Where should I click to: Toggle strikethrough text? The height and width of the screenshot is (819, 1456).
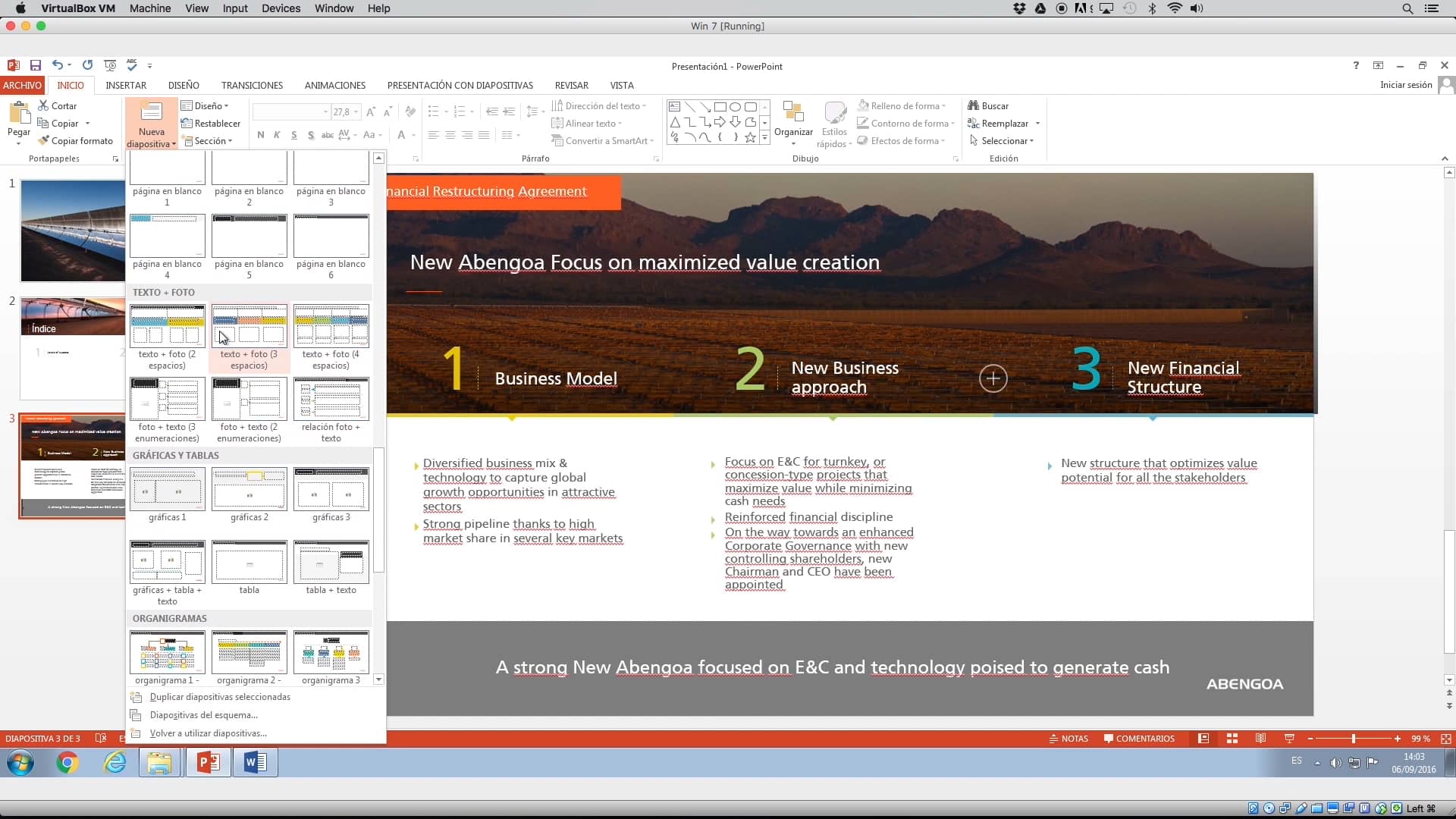328,135
